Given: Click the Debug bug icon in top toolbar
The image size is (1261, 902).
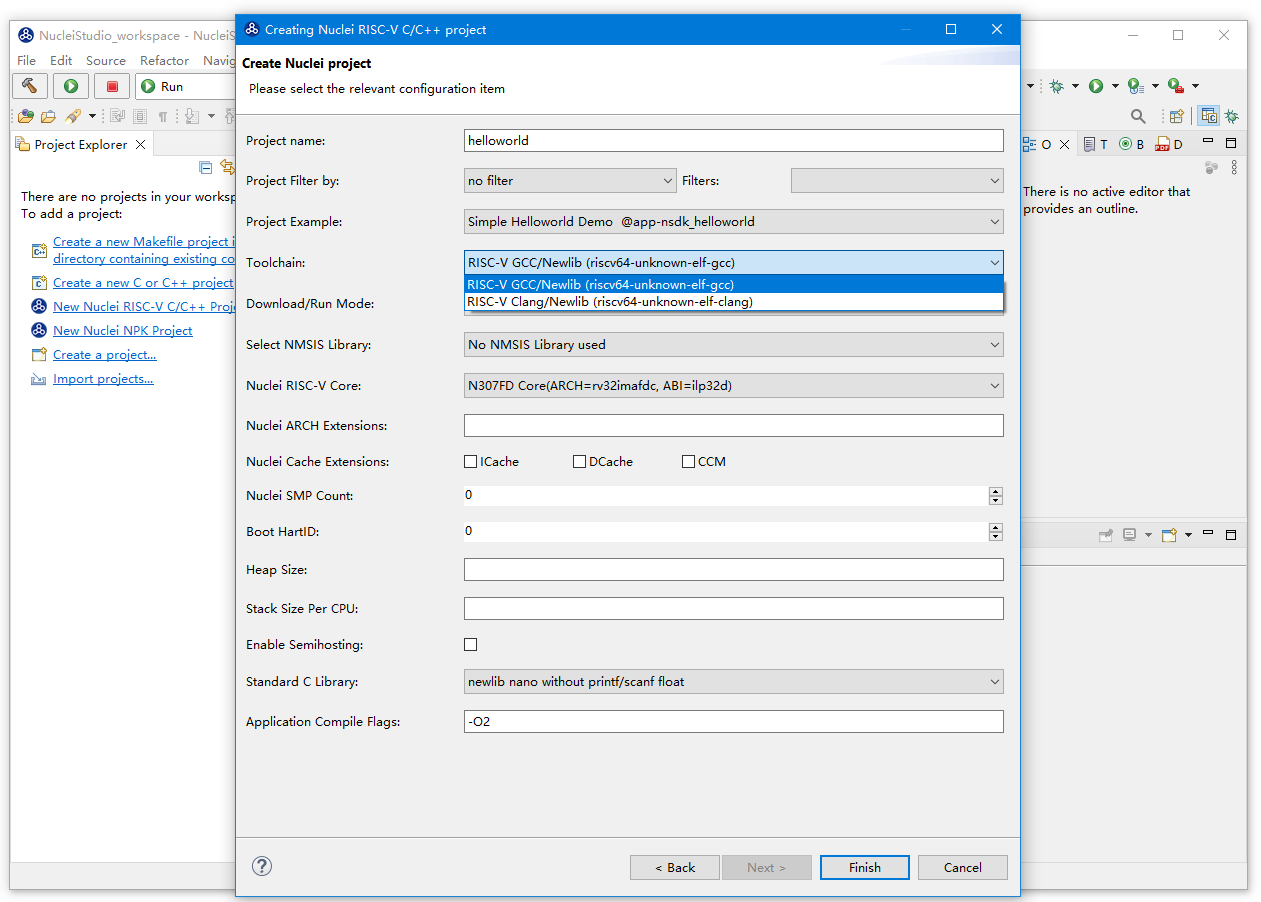Looking at the screenshot, I should tap(1056, 86).
